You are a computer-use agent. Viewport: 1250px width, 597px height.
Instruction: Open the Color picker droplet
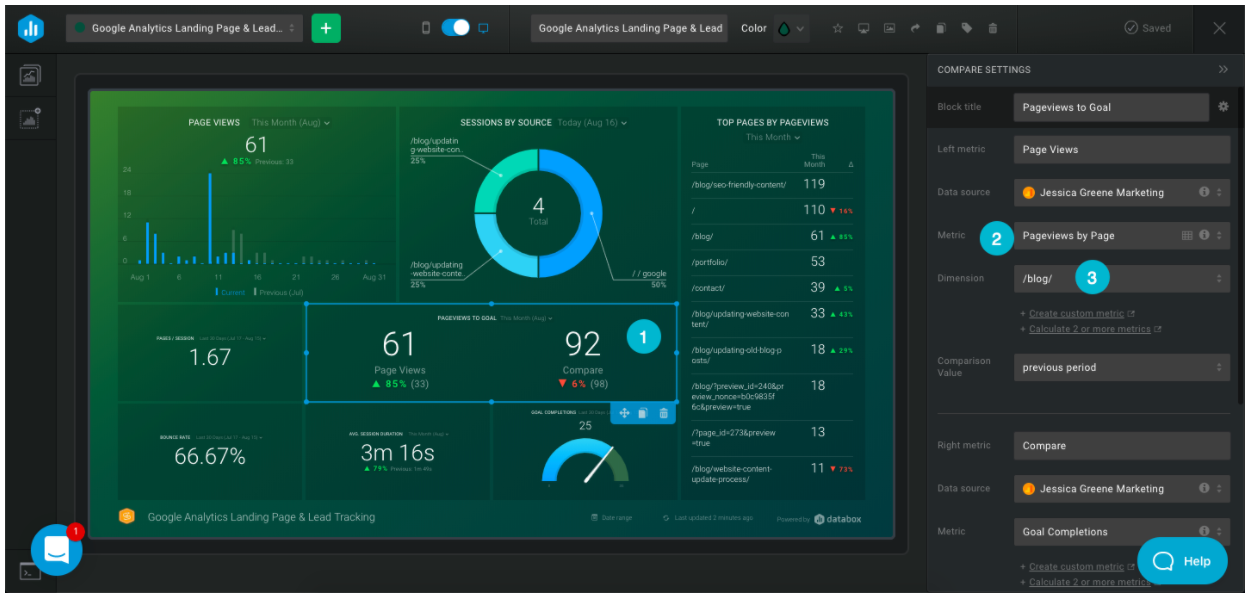(x=789, y=28)
